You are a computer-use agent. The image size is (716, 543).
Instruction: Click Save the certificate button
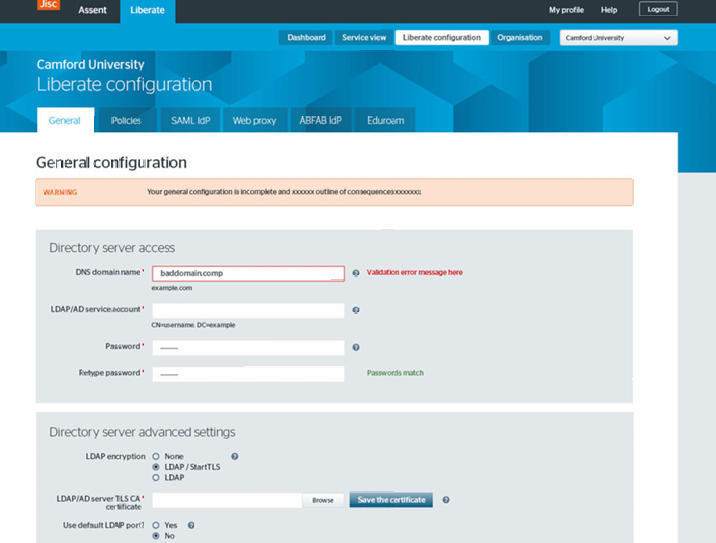391,500
